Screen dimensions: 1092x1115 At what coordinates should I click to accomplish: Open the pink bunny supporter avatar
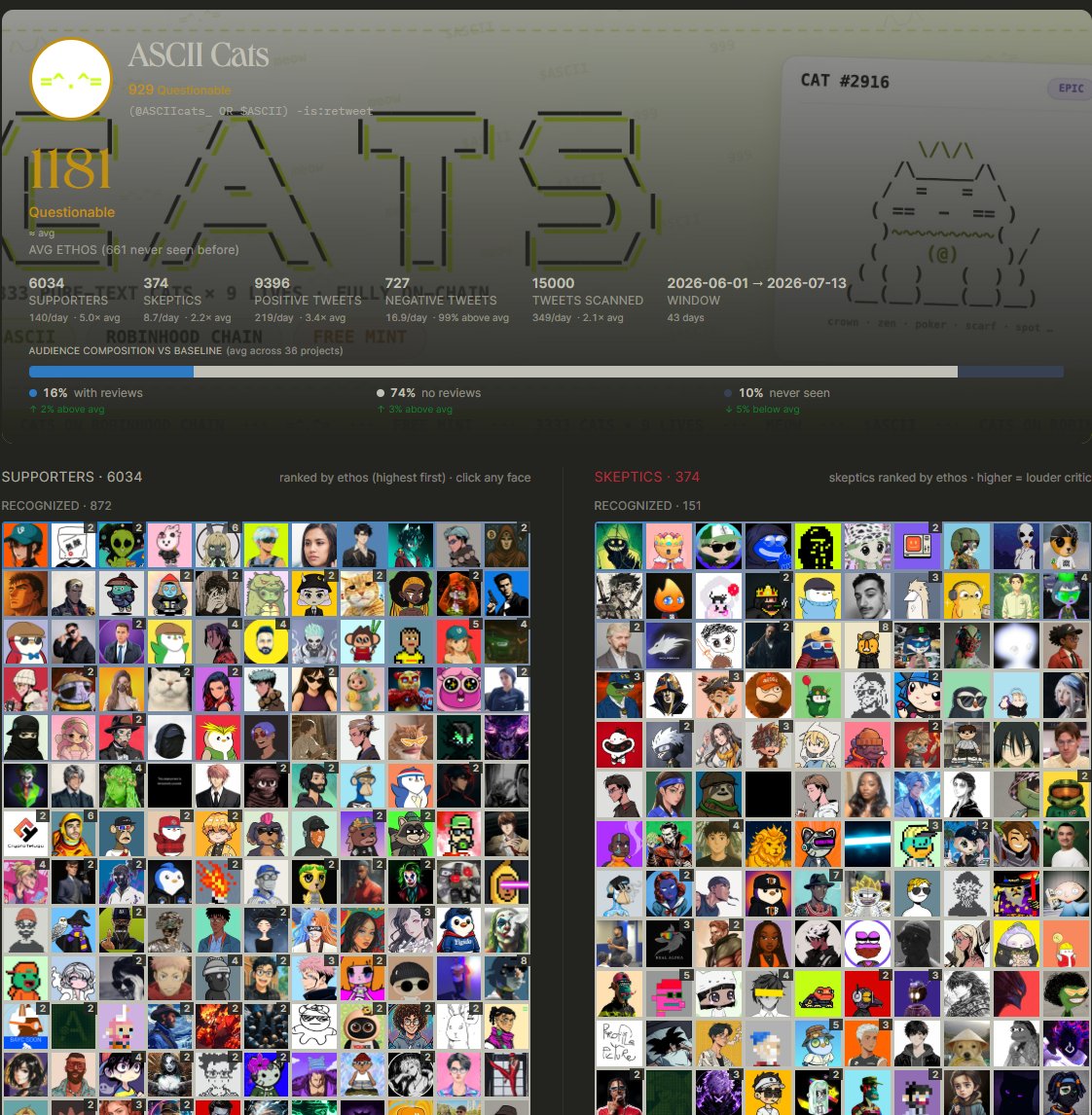169,546
